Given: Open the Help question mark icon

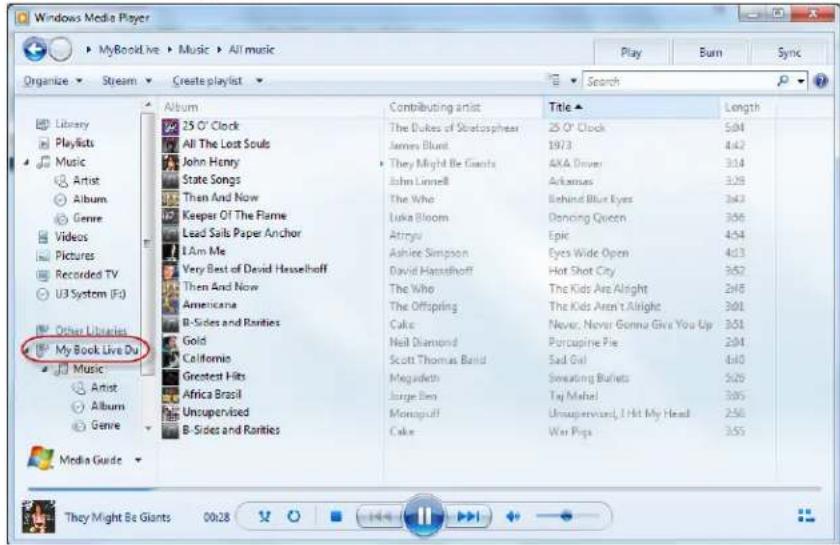Looking at the screenshot, I should click(820, 81).
